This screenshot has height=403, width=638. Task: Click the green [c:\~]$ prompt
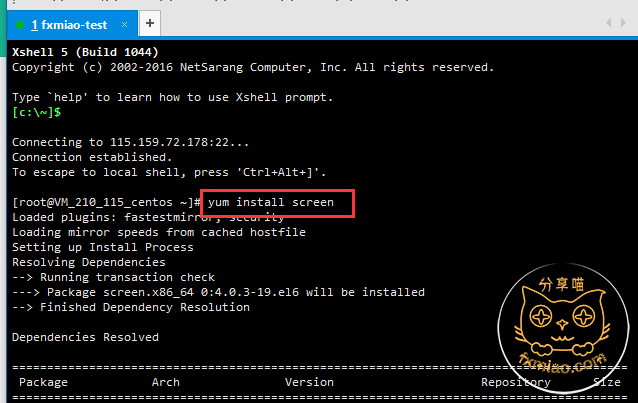point(37,112)
